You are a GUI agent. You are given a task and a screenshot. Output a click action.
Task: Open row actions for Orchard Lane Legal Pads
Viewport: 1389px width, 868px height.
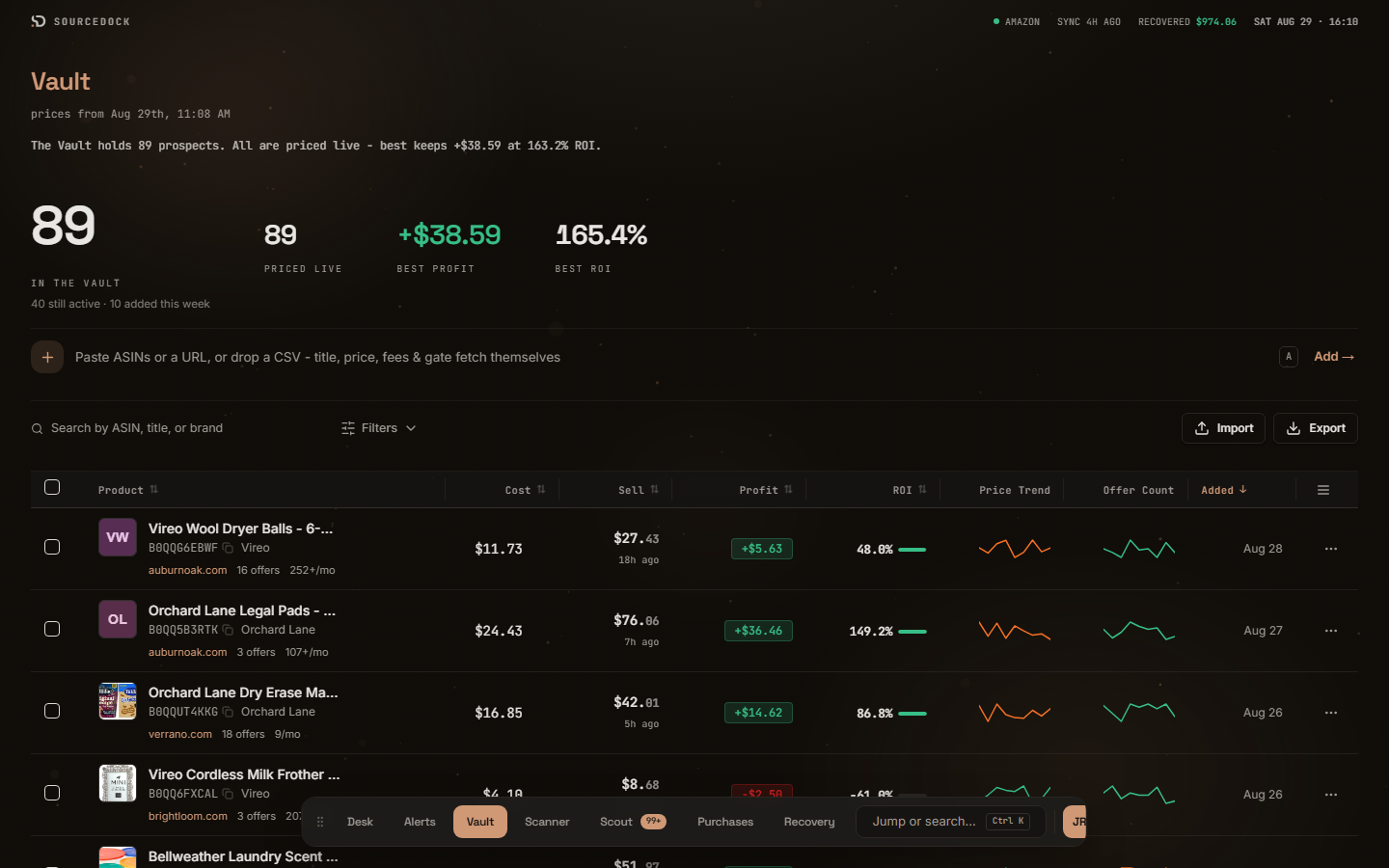coord(1331,631)
